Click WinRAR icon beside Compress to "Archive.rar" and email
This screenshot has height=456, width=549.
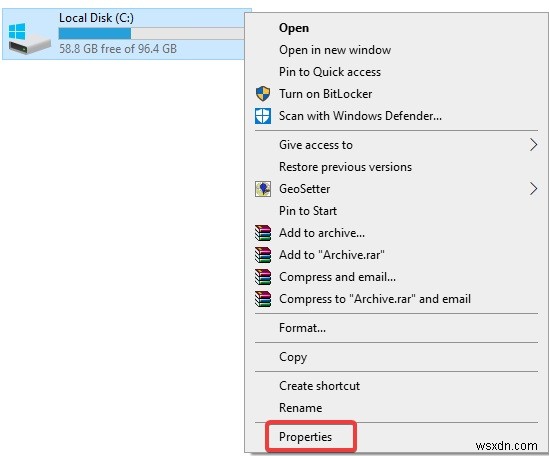(263, 299)
